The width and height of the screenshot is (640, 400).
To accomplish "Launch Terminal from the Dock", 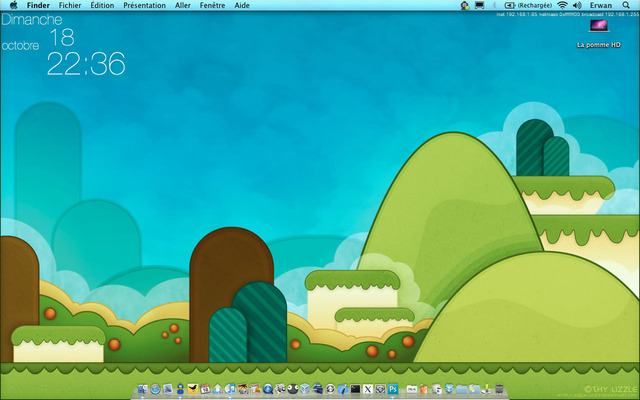I will click(355, 389).
